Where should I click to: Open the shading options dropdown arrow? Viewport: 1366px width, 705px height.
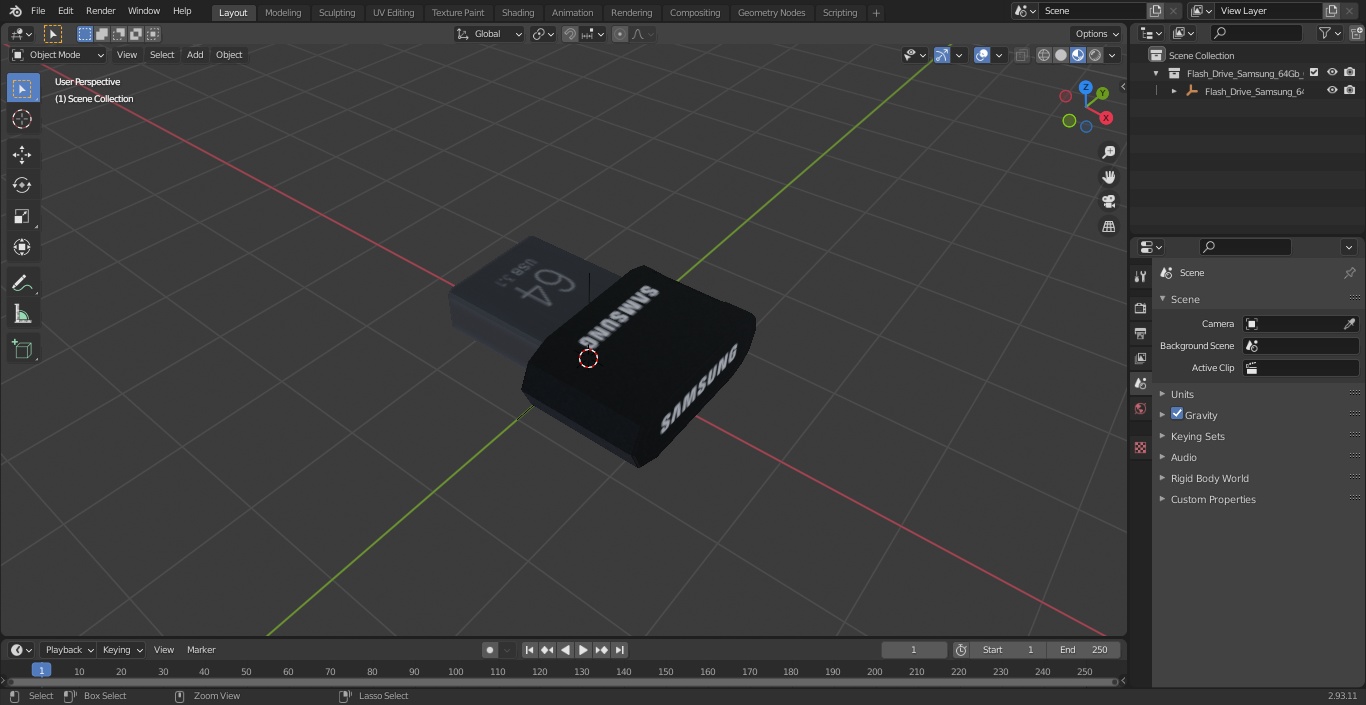(x=1112, y=55)
